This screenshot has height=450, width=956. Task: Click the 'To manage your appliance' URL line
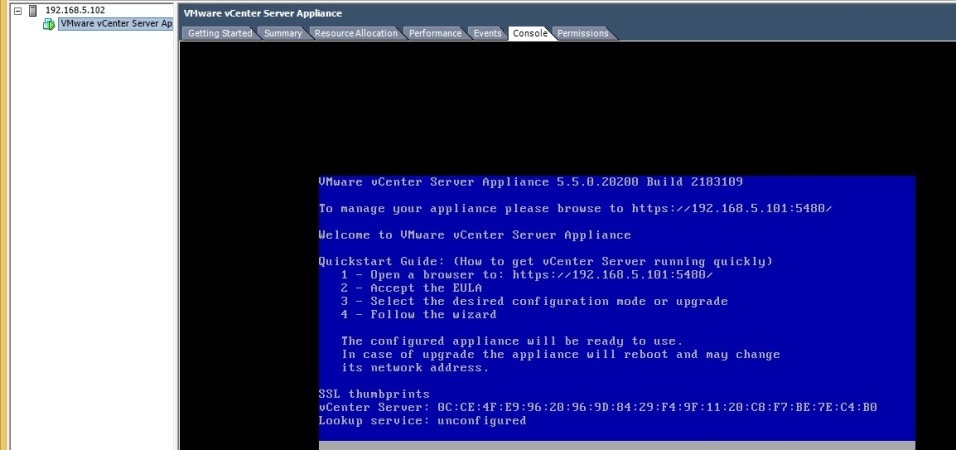coord(575,209)
